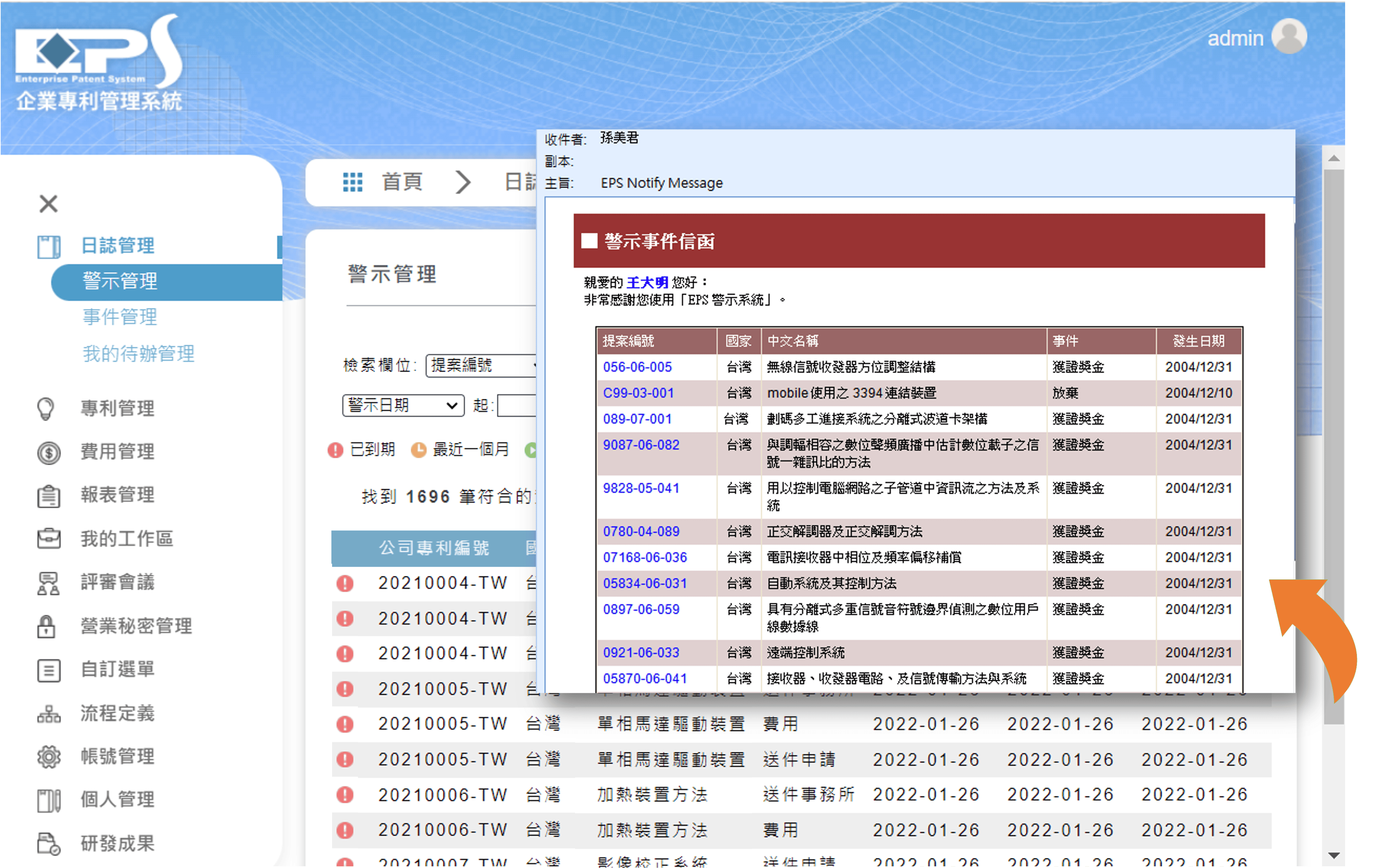Click the page vertical scrollbar down arrow
Viewport: 1400px width, 868px height.
(x=1333, y=855)
